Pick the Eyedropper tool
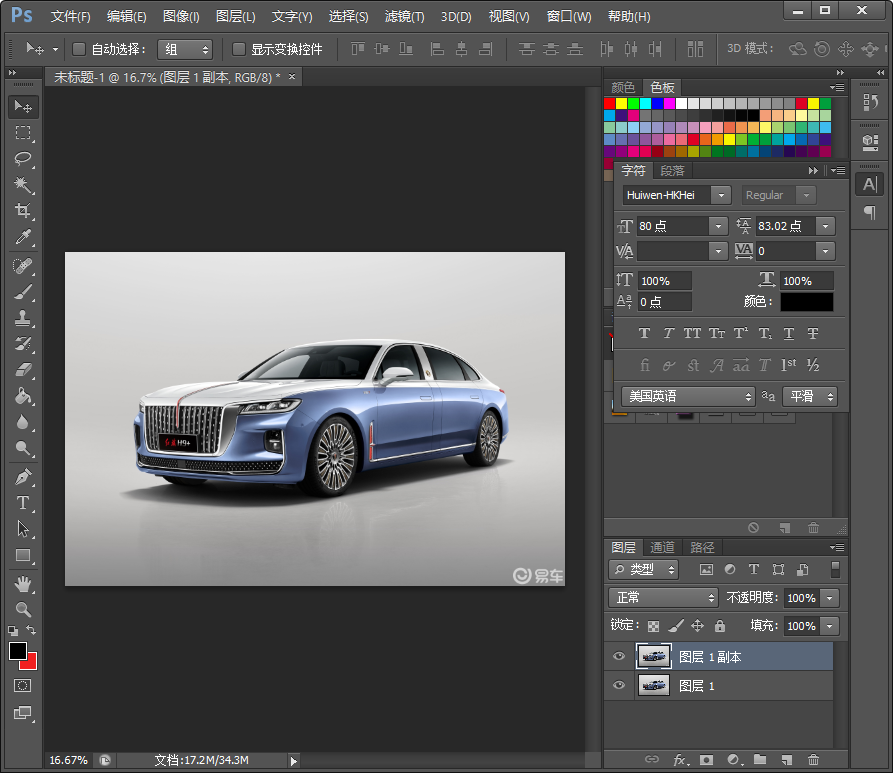This screenshot has width=893, height=773. tap(23, 237)
